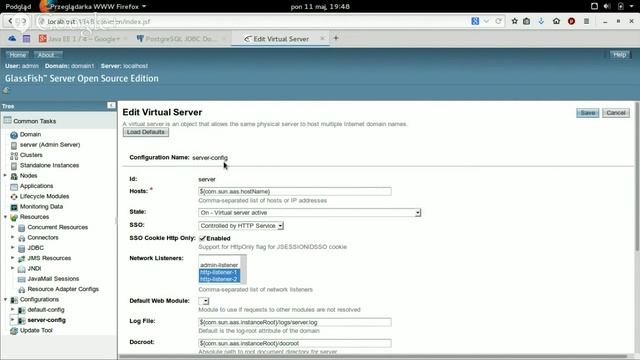Open the Firefox hamburger menu
Viewport: 640px width, 360px height.
tap(587, 21)
